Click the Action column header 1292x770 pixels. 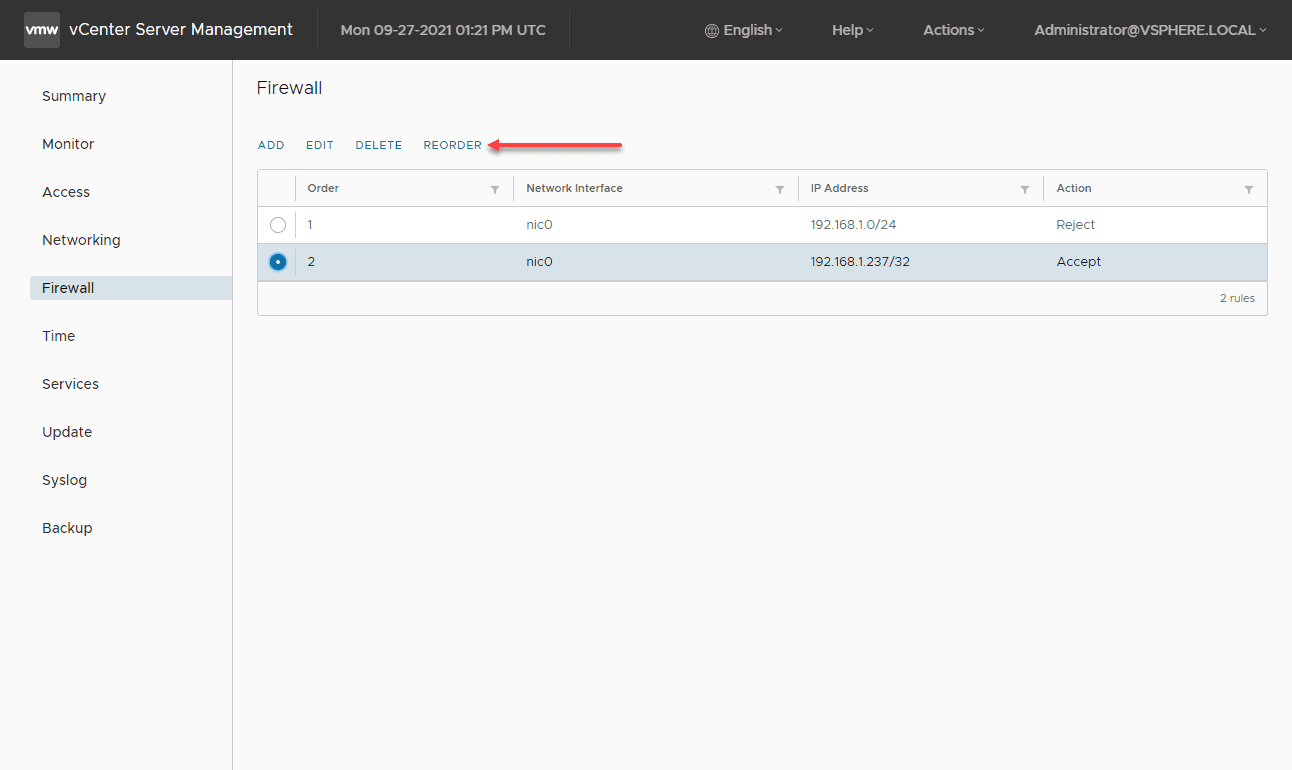pos(1074,188)
